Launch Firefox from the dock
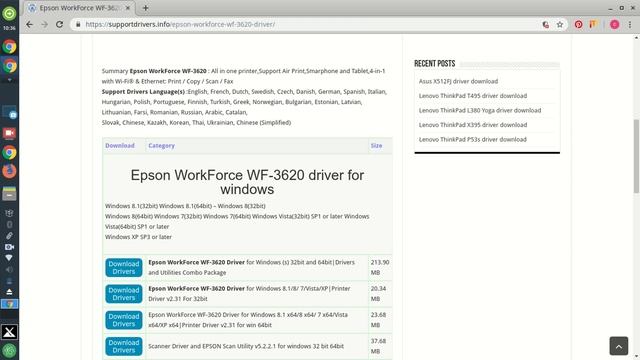The width and height of the screenshot is (640, 360). point(9,171)
